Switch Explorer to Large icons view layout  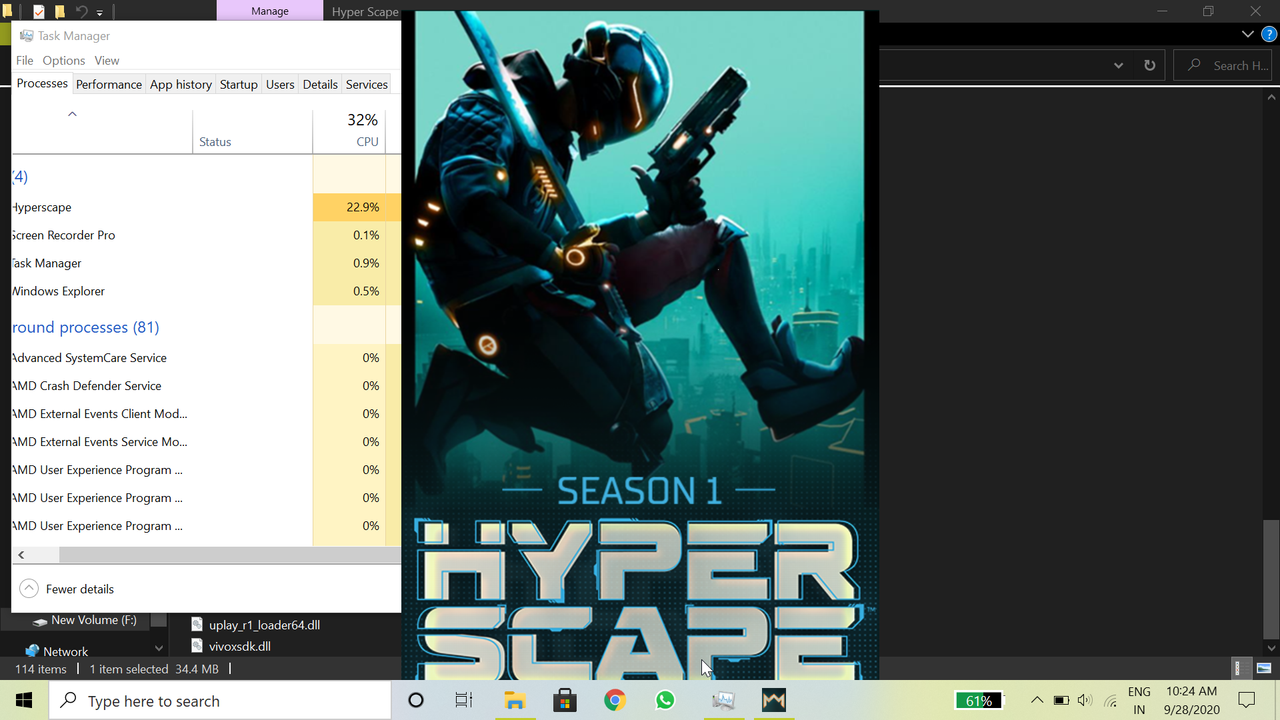click(x=1264, y=668)
